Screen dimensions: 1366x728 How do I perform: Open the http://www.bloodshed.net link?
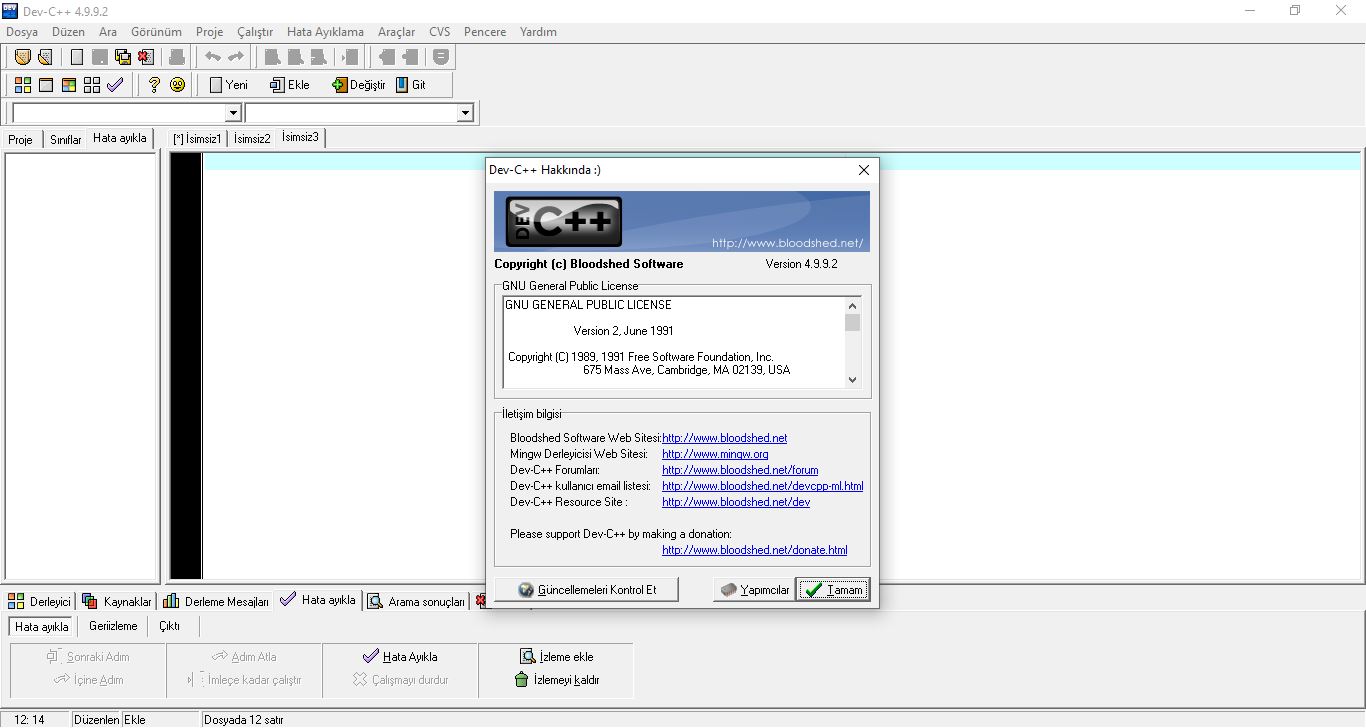pos(725,438)
